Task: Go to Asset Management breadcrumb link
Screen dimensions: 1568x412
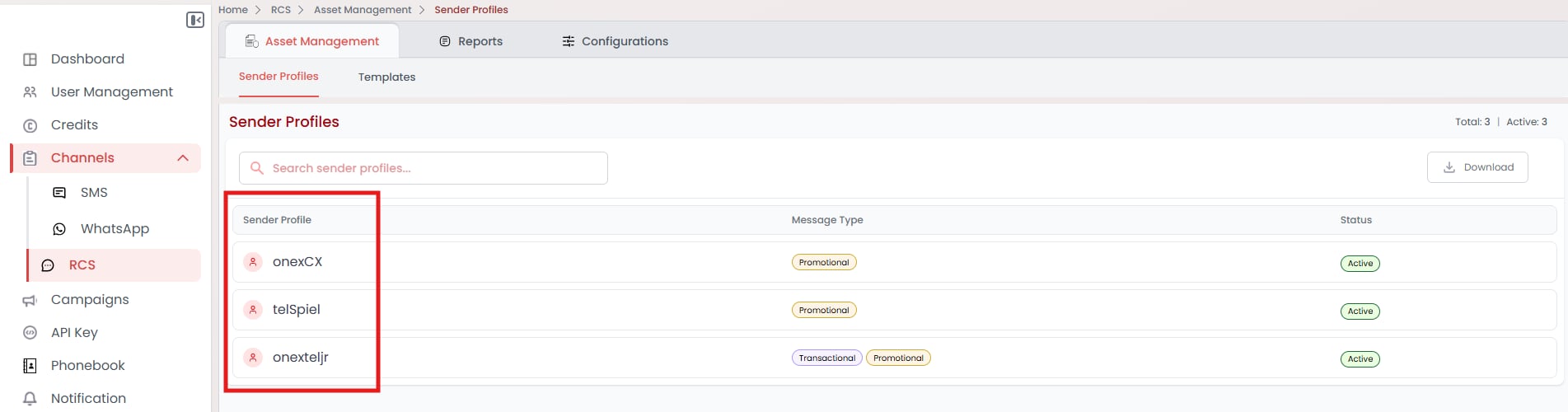Action: (x=363, y=10)
